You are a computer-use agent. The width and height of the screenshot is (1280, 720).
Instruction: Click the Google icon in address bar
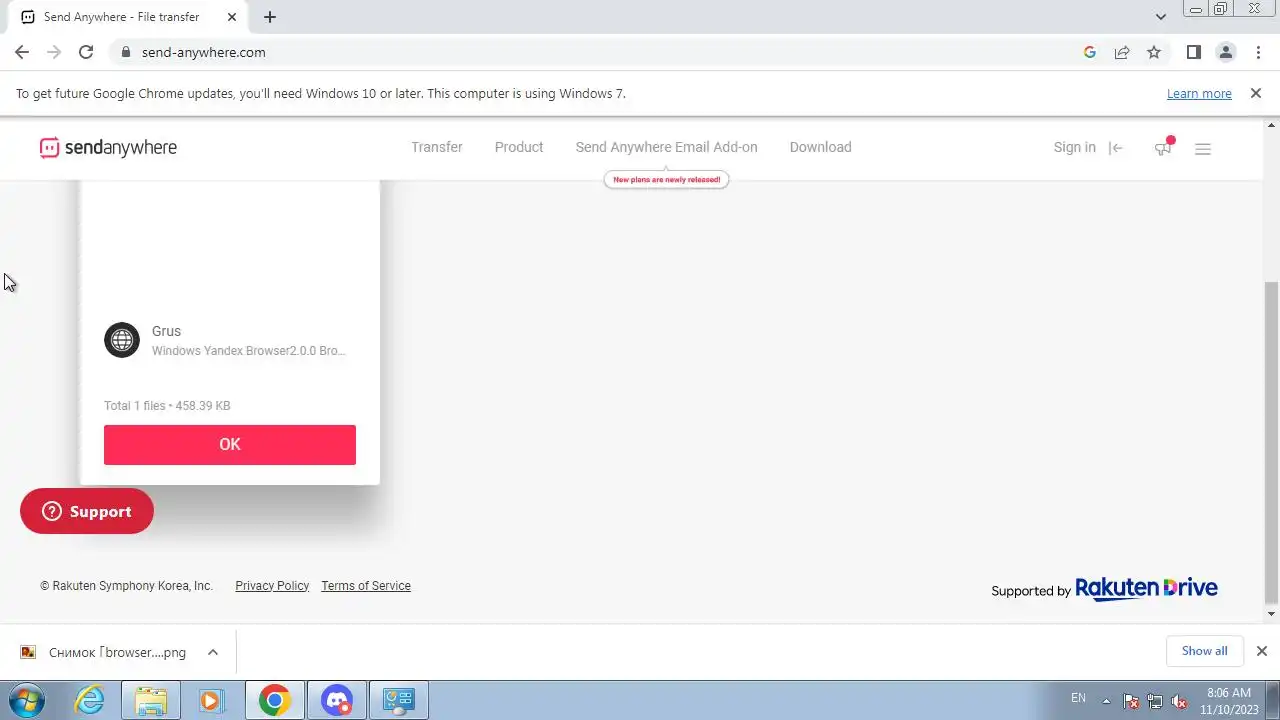[x=1090, y=52]
